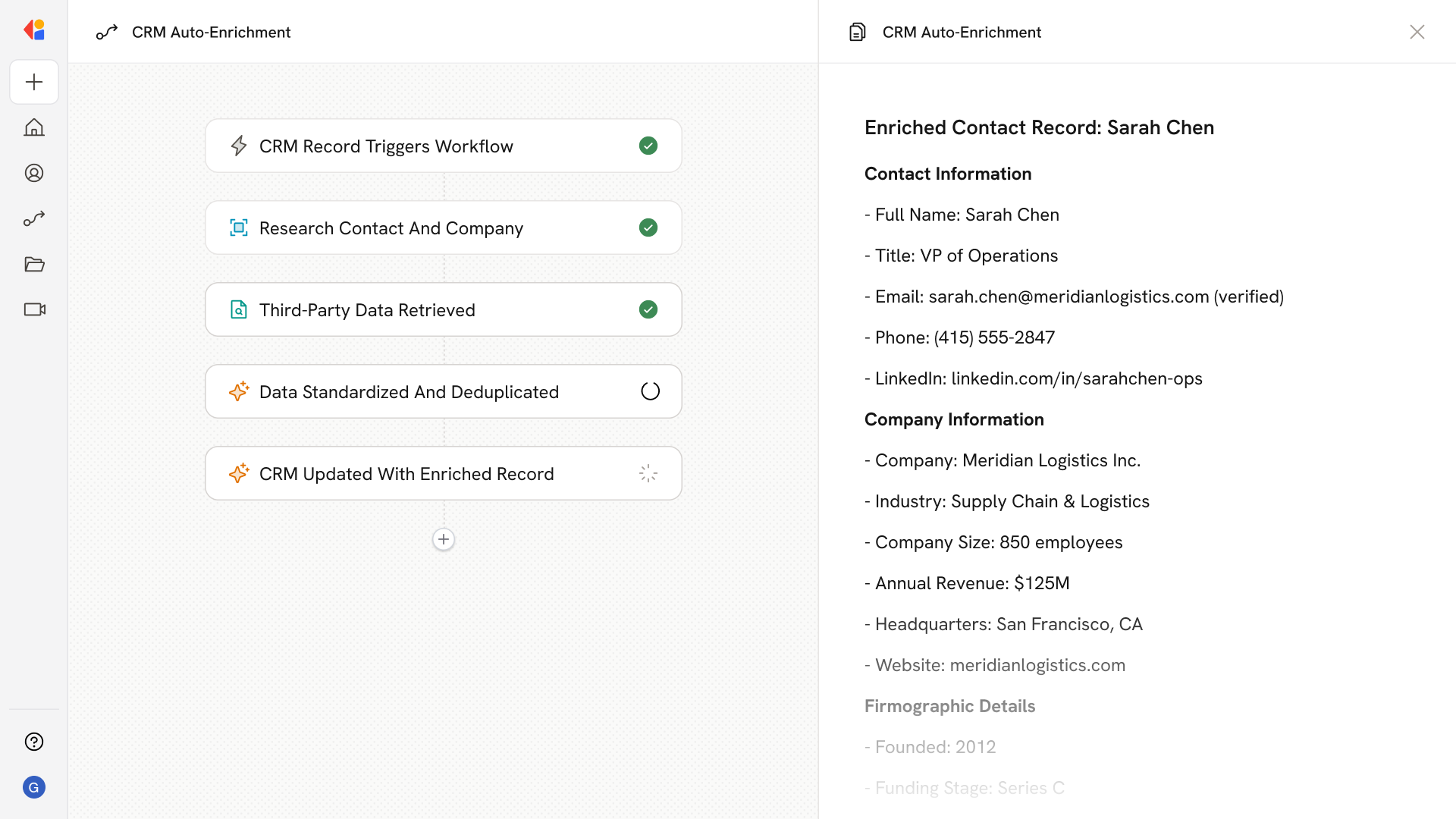Viewport: 1456px width, 819px height.
Task: Click the sparkles icon on Data Standardized And Deduplicated
Action: point(239,391)
